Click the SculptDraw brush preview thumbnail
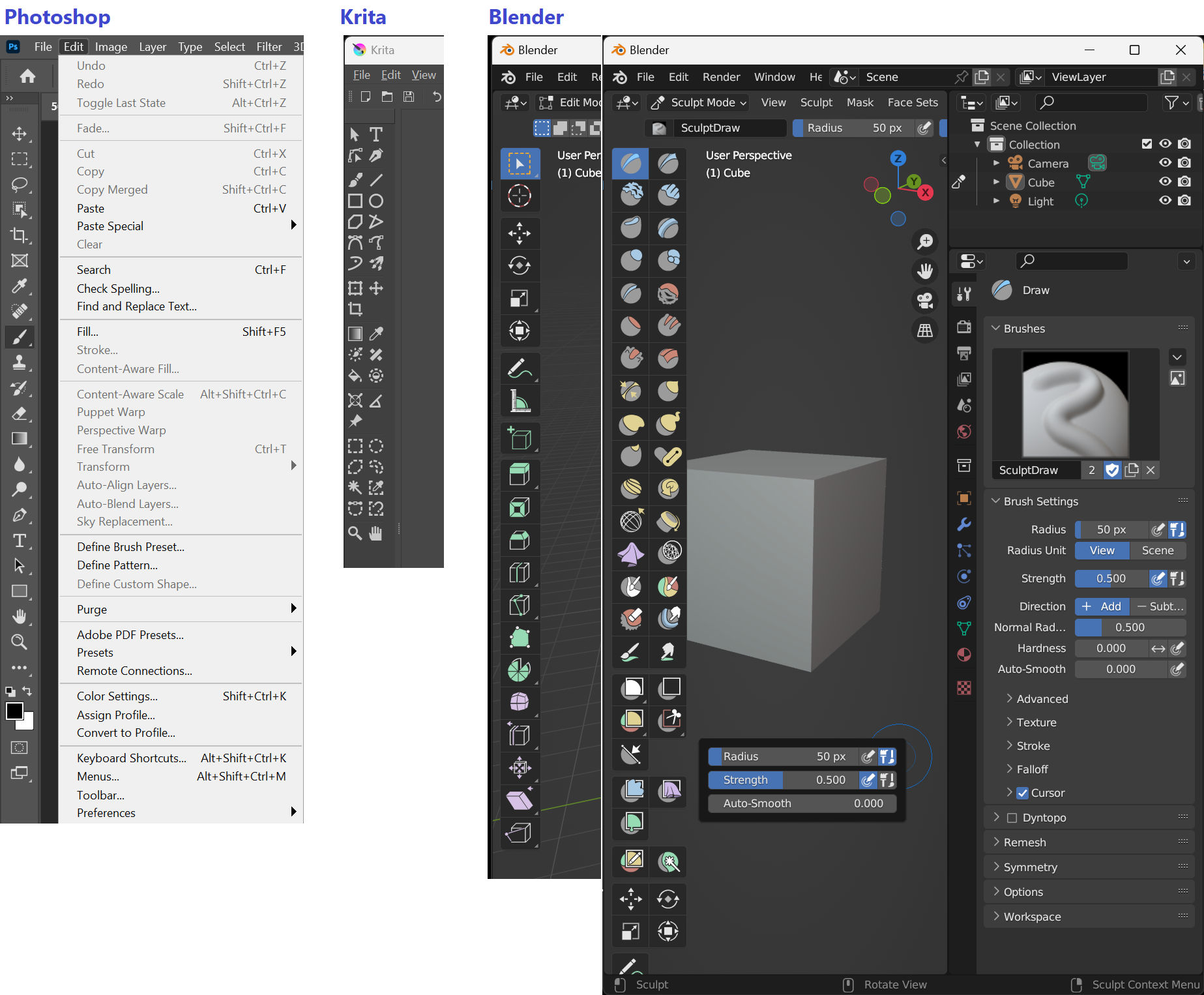Viewport: 1204px width, 995px height. pos(1075,404)
